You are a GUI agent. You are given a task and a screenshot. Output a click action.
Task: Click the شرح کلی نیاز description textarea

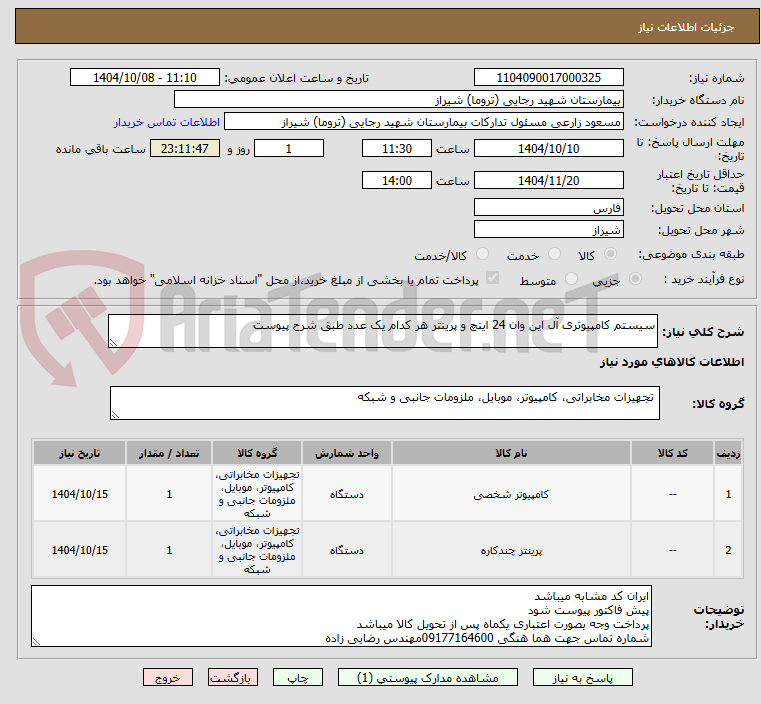(383, 331)
